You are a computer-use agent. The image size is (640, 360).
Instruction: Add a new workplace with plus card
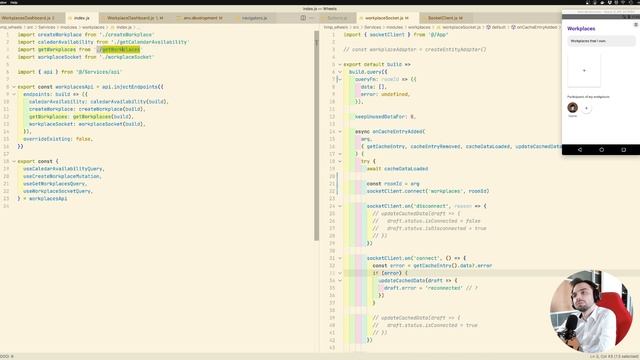click(584, 71)
